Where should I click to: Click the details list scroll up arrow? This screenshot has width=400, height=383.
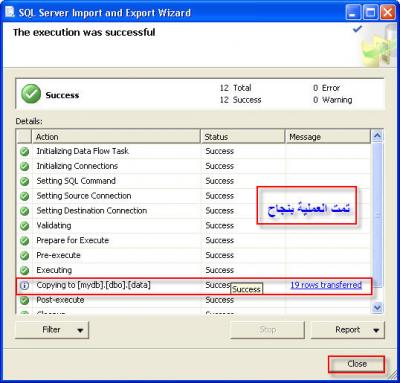coord(377,136)
